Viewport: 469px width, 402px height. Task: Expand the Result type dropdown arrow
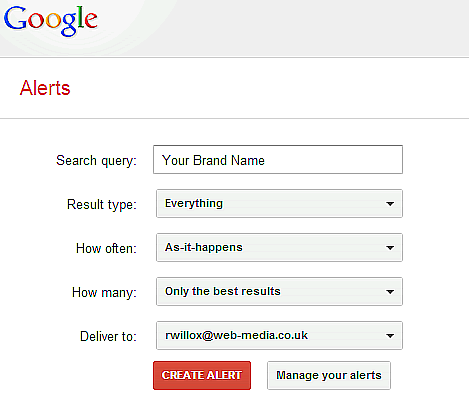(390, 204)
